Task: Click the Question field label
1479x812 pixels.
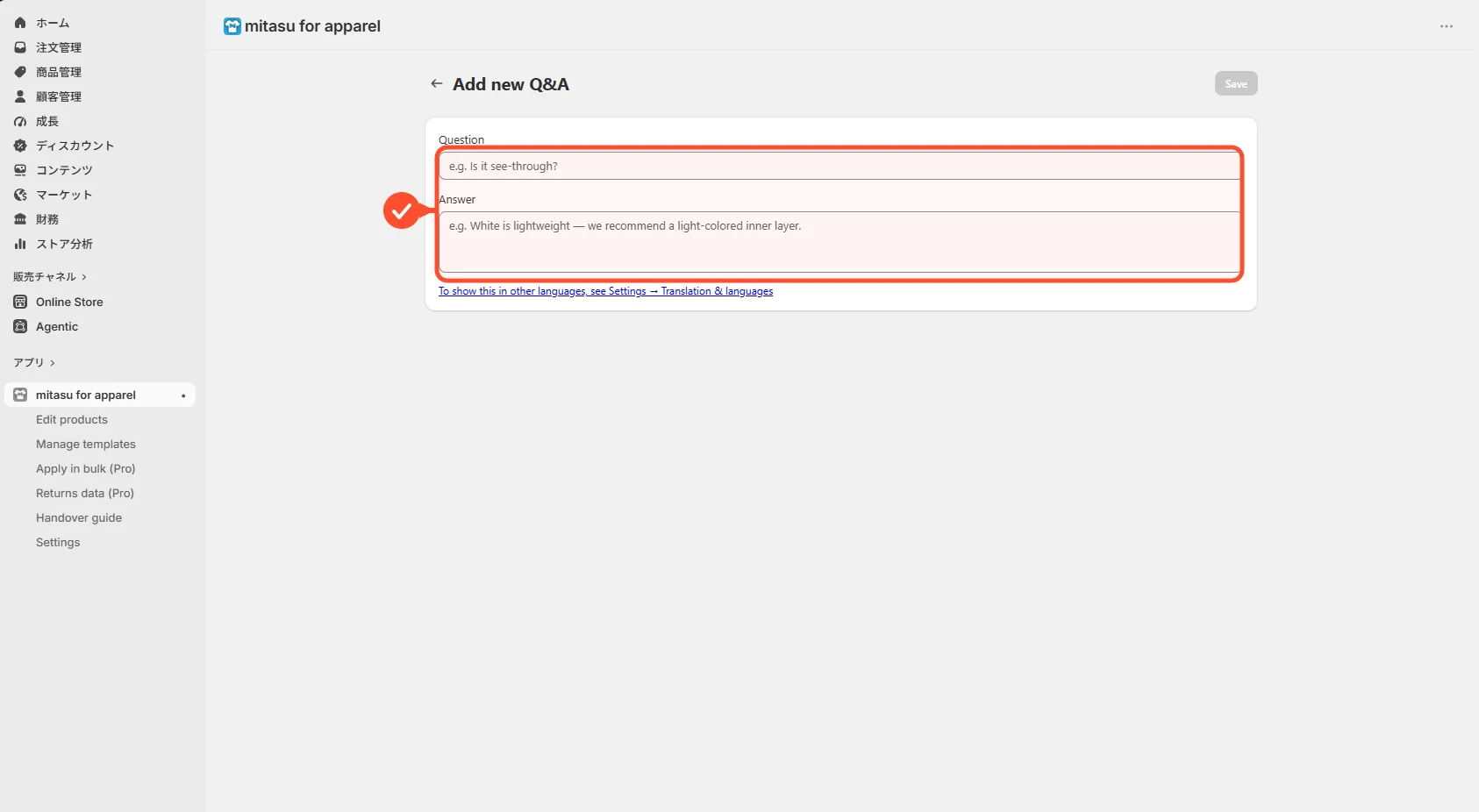Action: (x=461, y=139)
